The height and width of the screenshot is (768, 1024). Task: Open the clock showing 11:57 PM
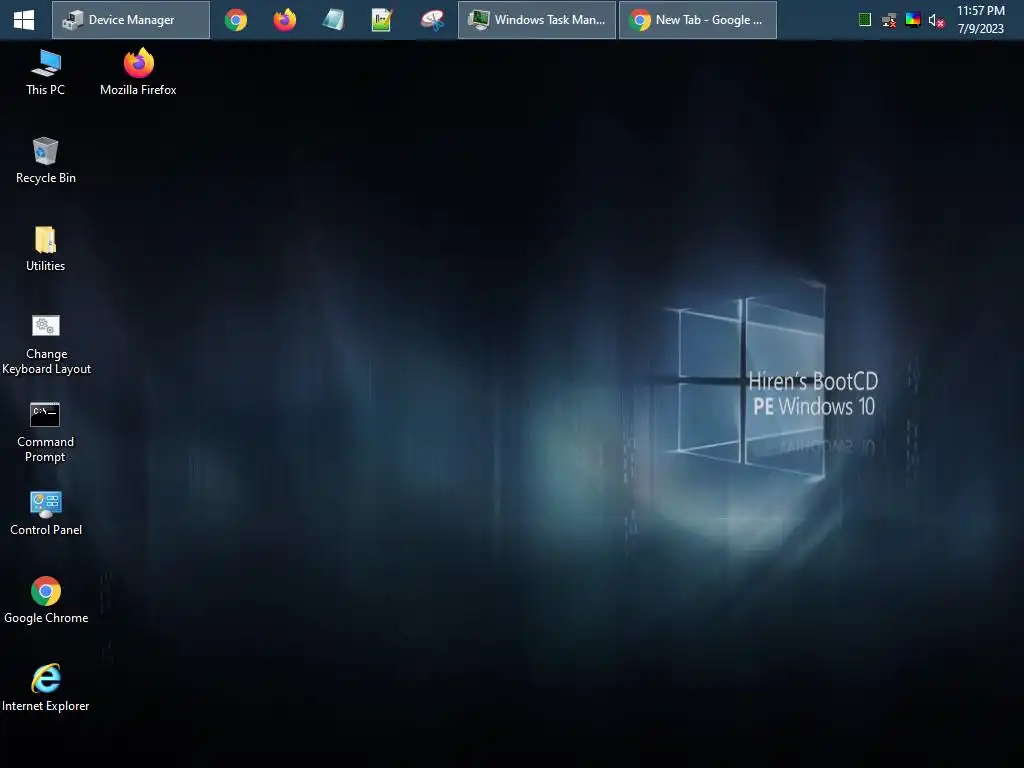[x=981, y=20]
